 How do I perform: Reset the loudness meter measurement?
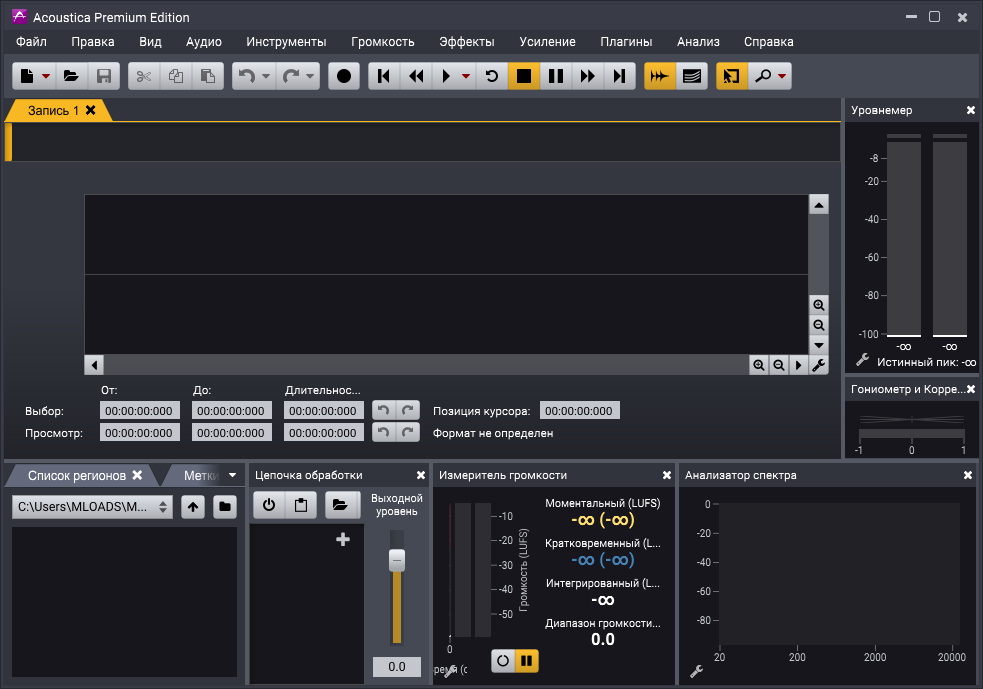[x=503, y=660]
